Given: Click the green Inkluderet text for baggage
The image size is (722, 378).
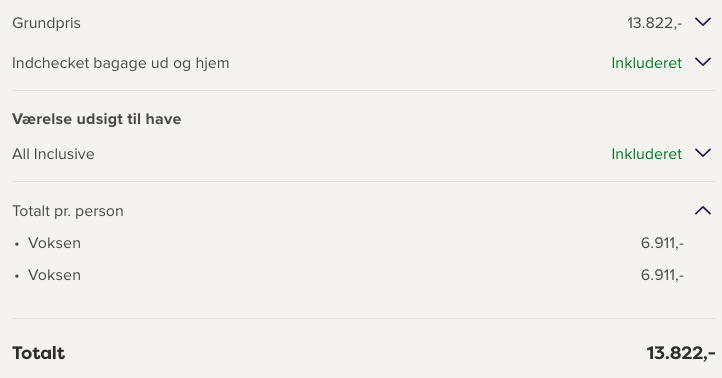Looking at the screenshot, I should coord(646,63).
